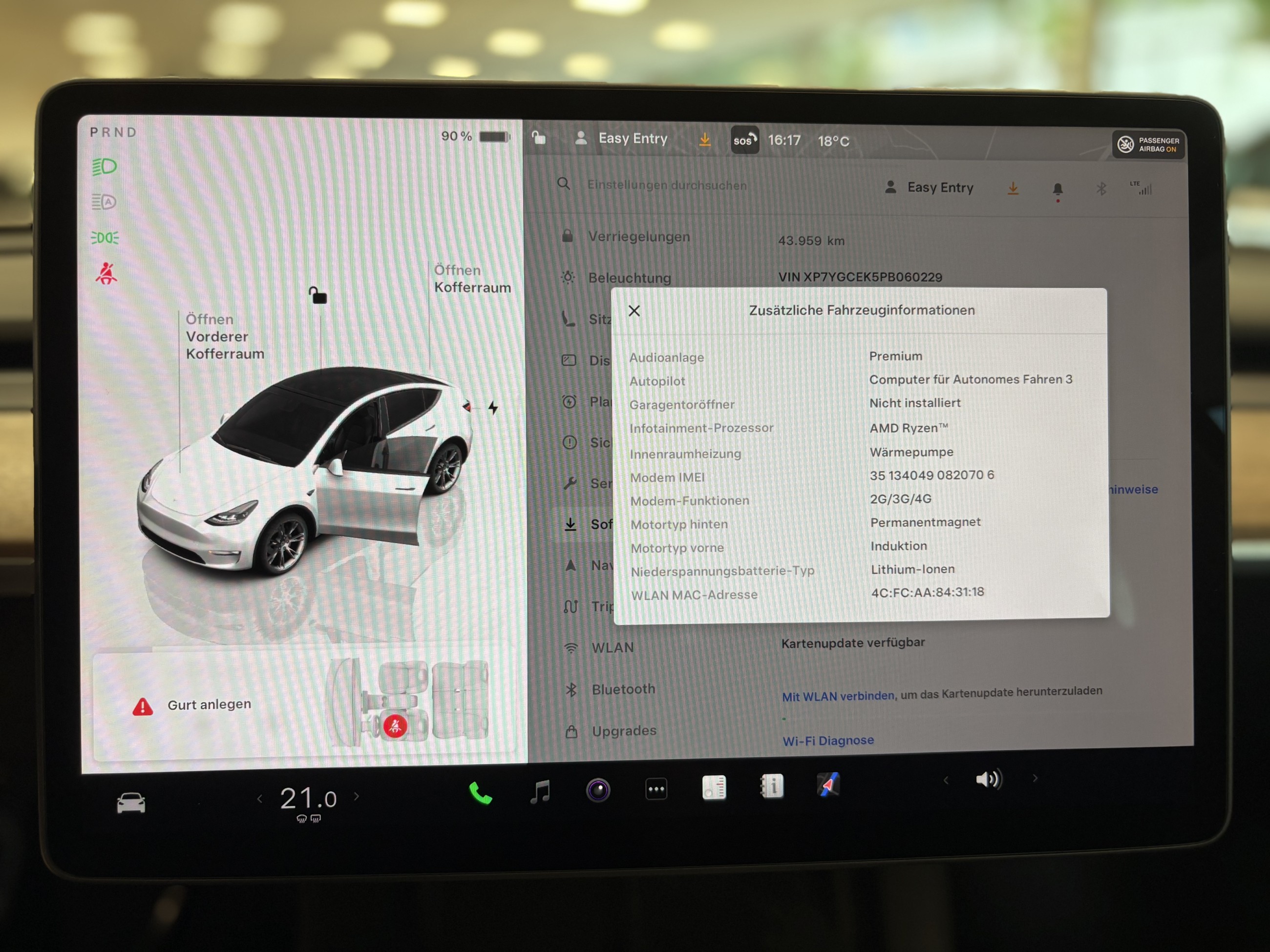1270x952 pixels.
Task: Lower cabin temperature with left arrow
Action: pos(259,798)
